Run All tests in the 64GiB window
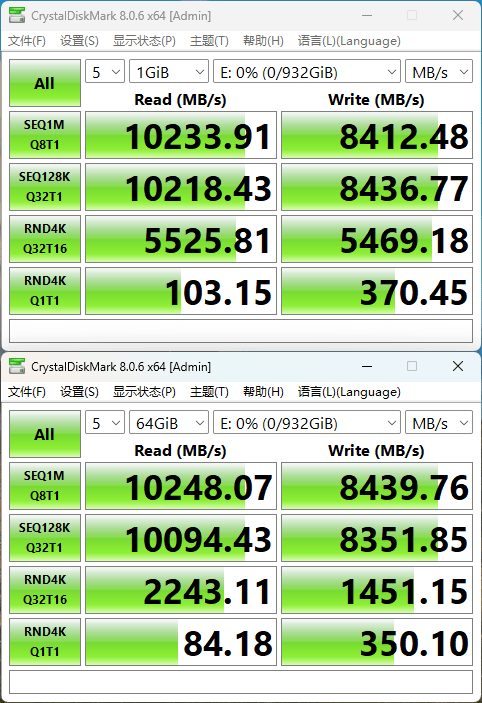The height and width of the screenshot is (703, 482). pyautogui.click(x=45, y=434)
